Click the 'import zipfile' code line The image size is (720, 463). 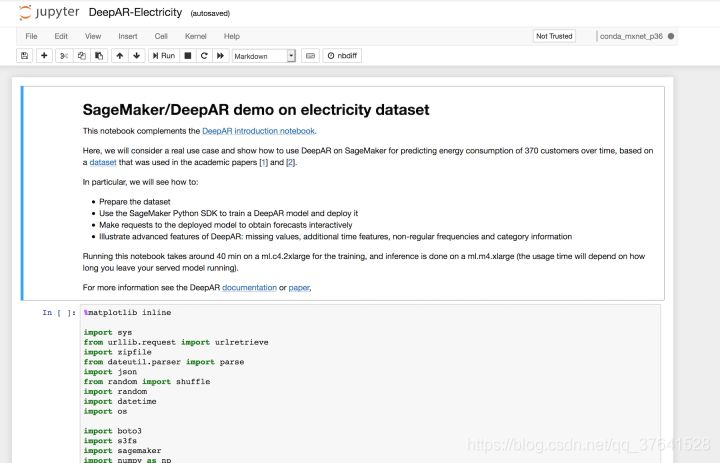coord(118,352)
